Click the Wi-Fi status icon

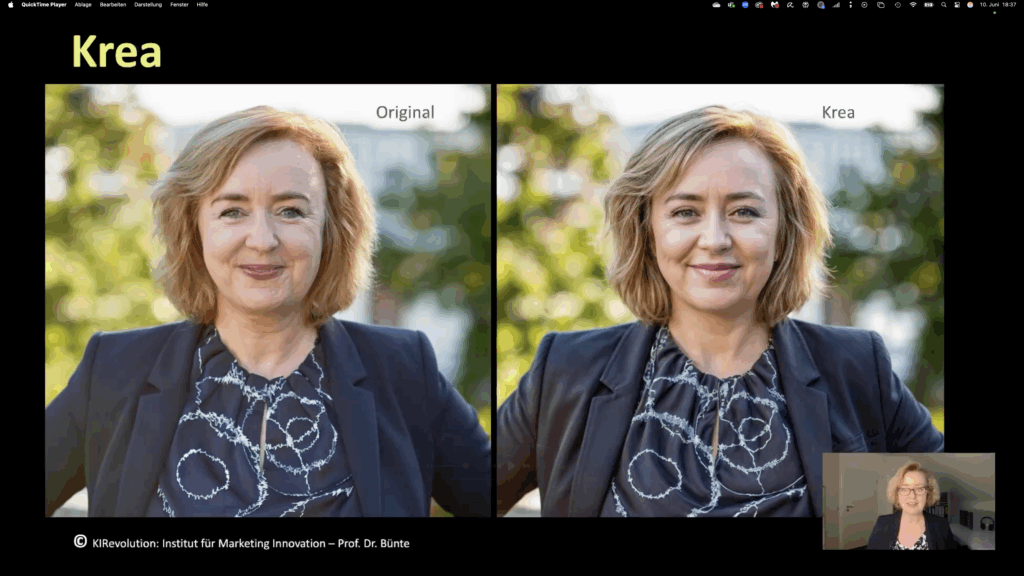(x=913, y=5)
